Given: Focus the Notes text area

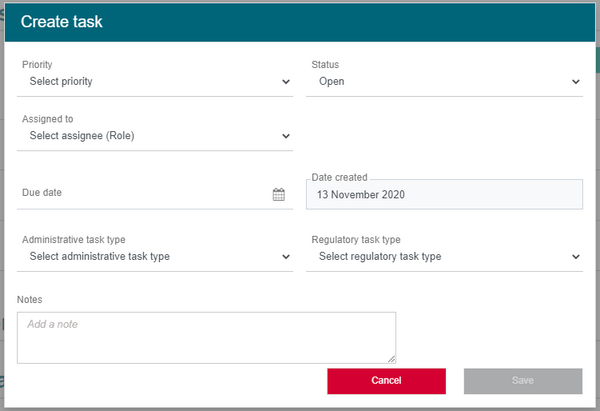Looking at the screenshot, I should (205, 338).
